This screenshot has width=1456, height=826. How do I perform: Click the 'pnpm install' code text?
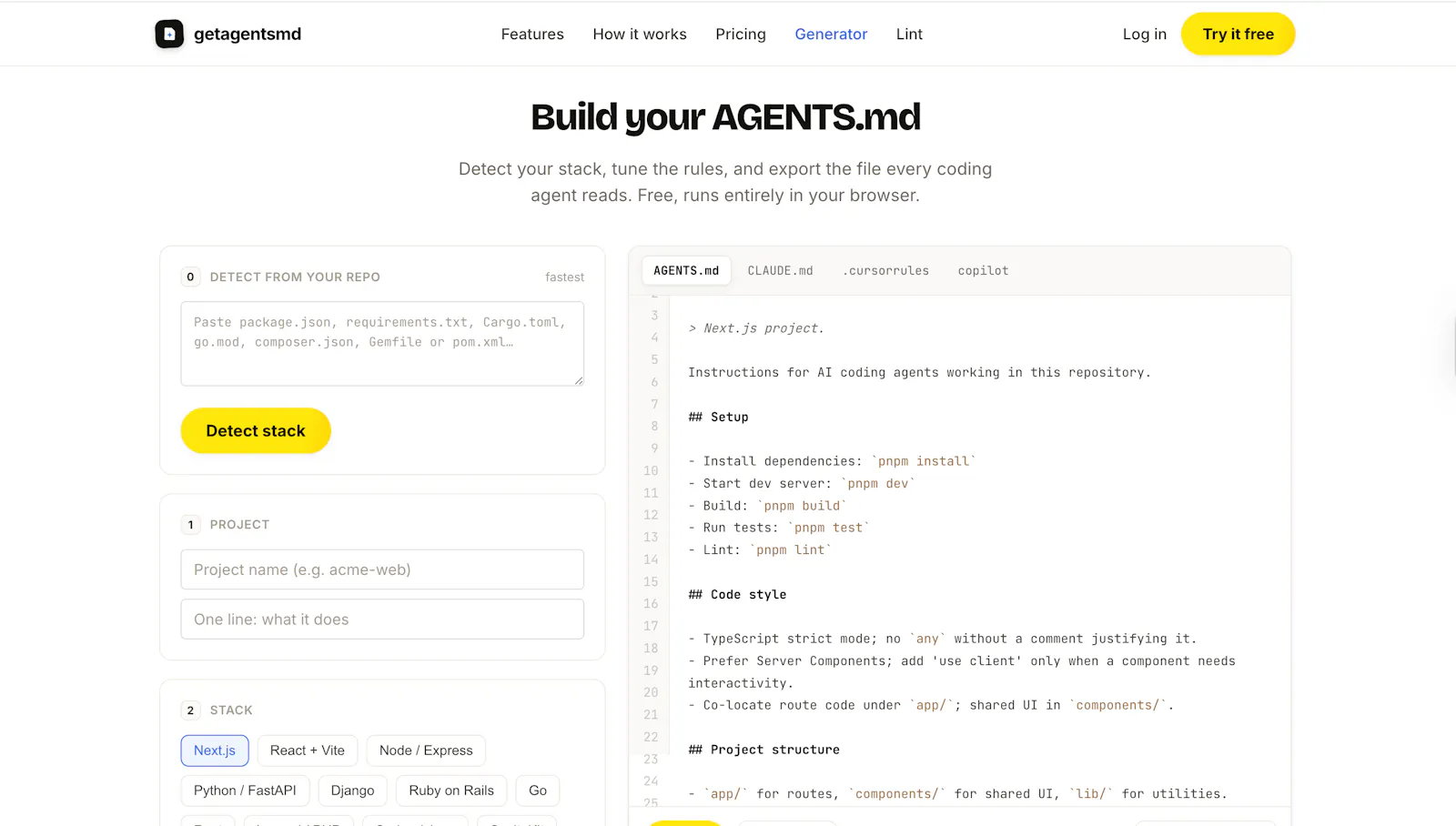pyautogui.click(x=924, y=461)
